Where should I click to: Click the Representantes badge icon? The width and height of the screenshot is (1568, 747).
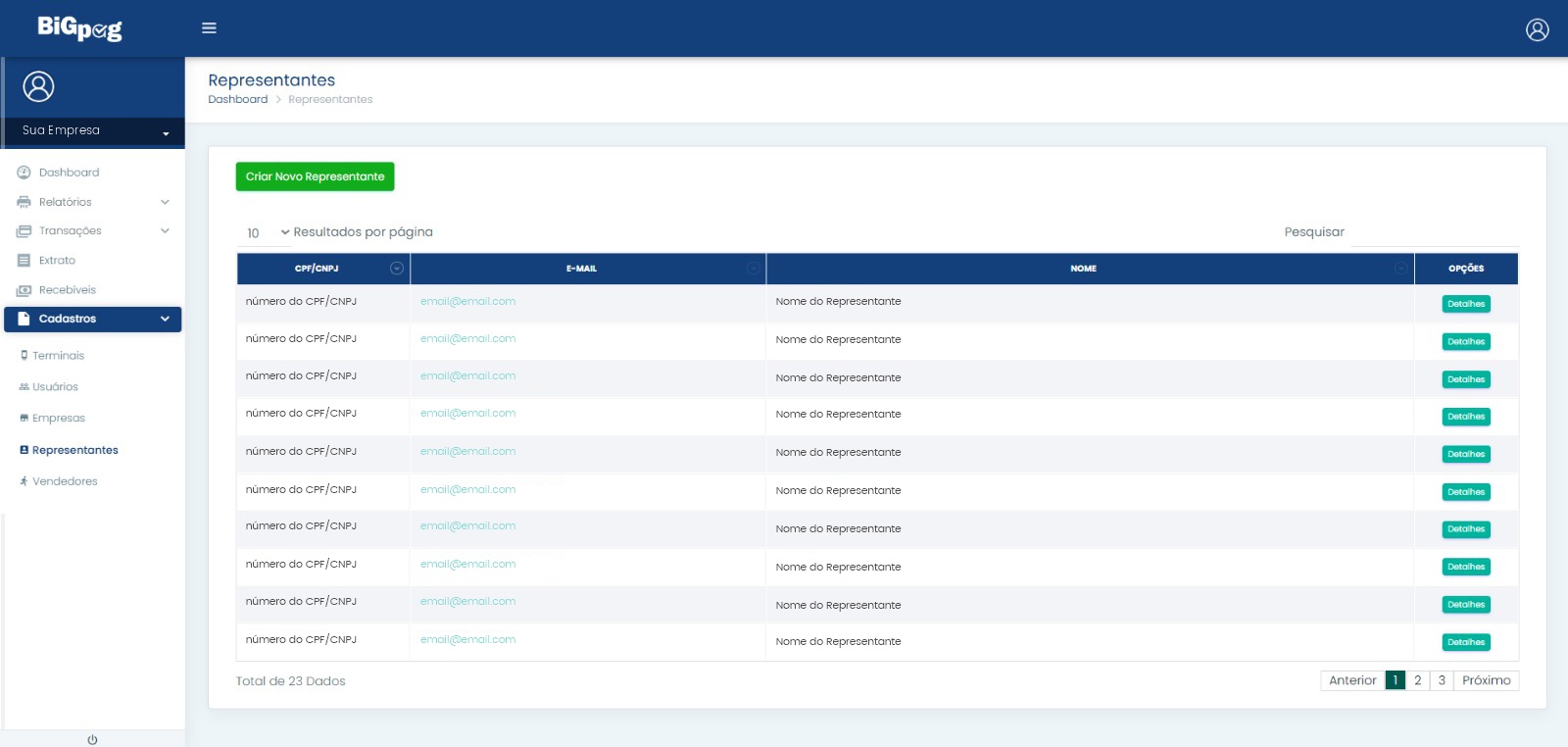(24, 450)
